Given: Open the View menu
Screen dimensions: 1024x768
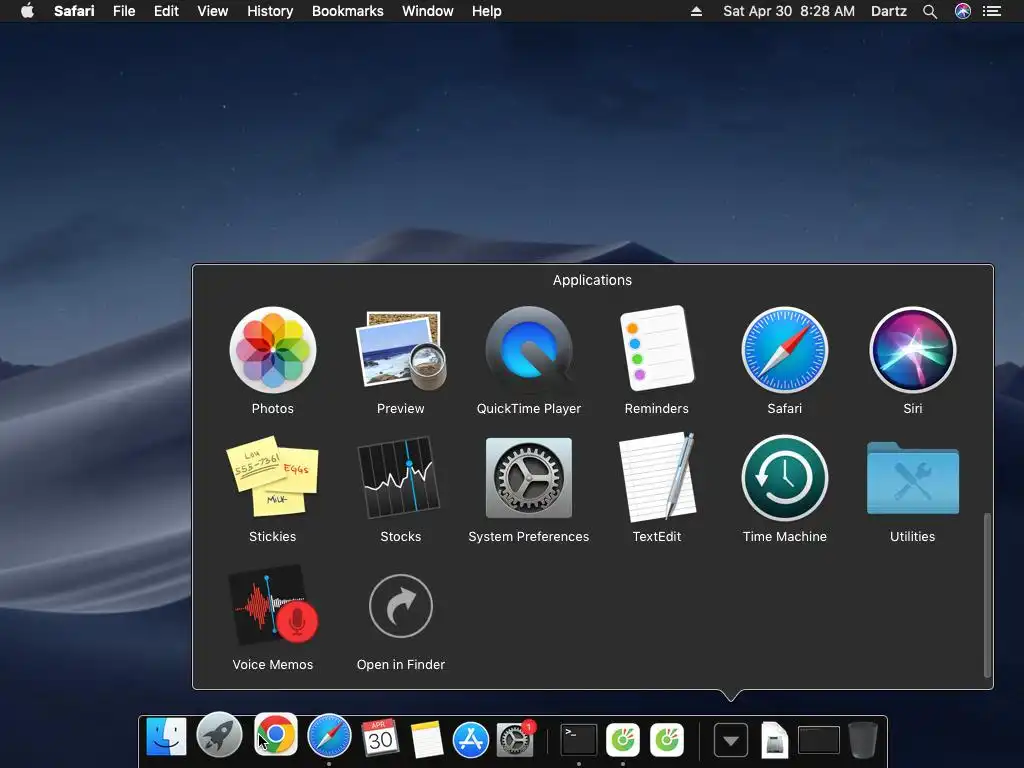Looking at the screenshot, I should click(213, 11).
